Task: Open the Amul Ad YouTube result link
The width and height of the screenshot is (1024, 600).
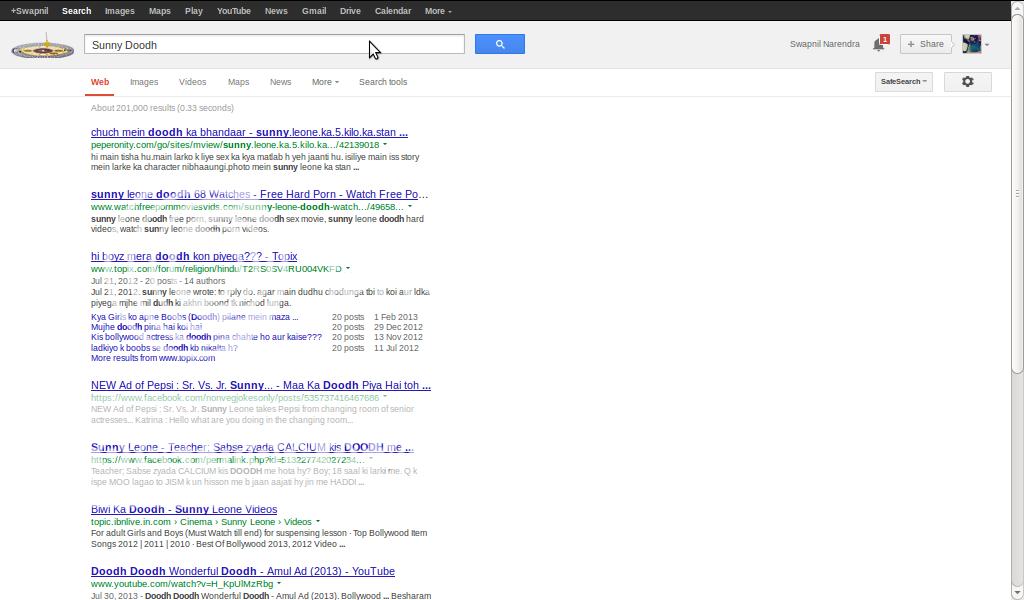Action: tap(244, 571)
